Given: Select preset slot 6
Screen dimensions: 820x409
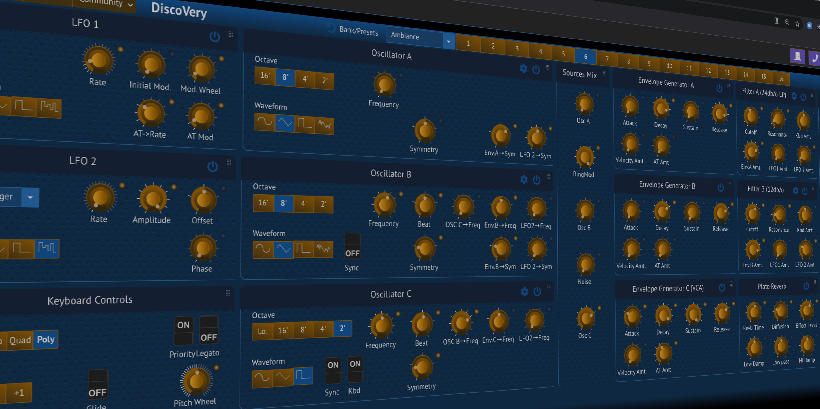Looking at the screenshot, I should click(585, 55).
